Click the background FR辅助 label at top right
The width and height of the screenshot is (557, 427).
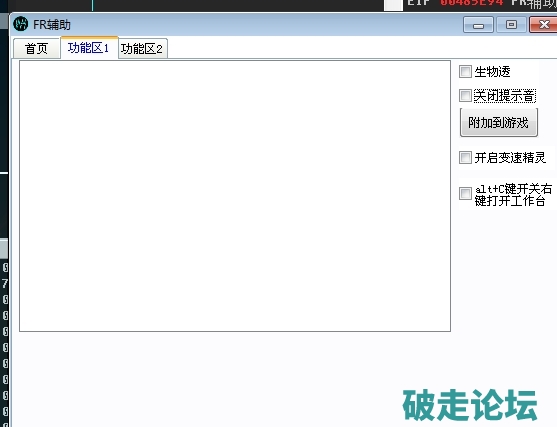point(534,4)
